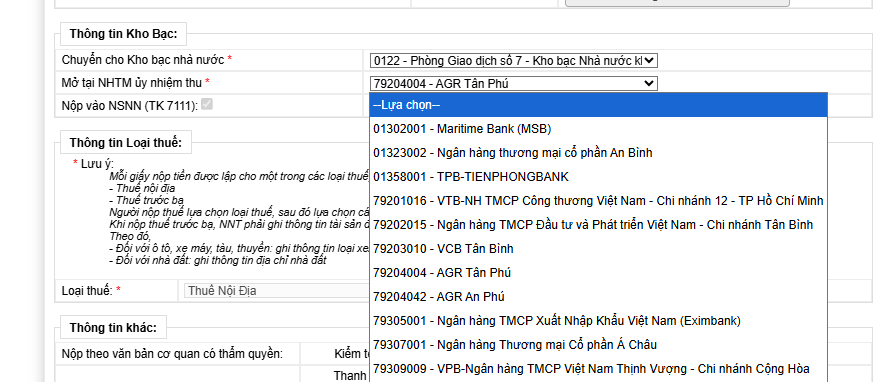This screenshot has height=382, width=874.
Task: Click the '- Thuế trước bạ' note line
Action: (147, 200)
